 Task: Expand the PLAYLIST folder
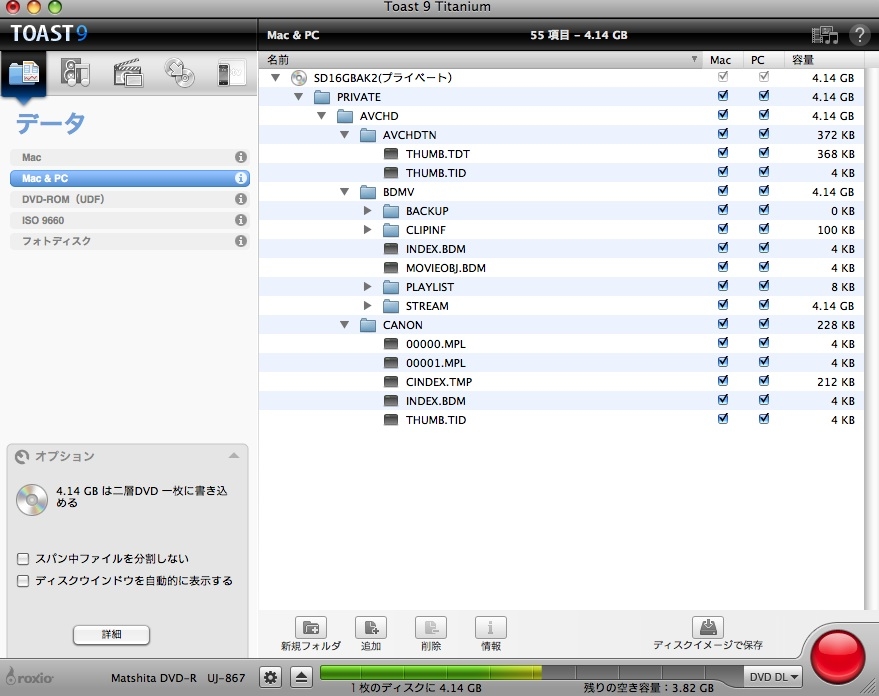coord(368,287)
